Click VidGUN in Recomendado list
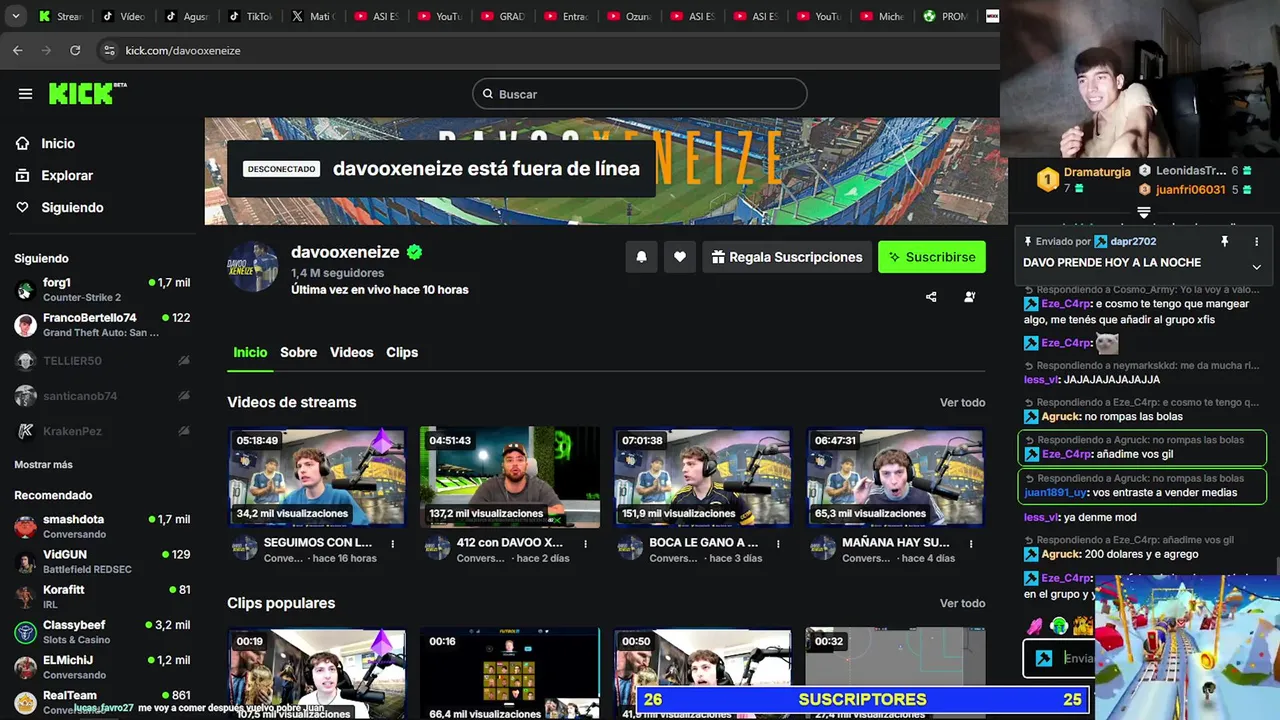Screen dimensions: 1280x720 [102, 562]
